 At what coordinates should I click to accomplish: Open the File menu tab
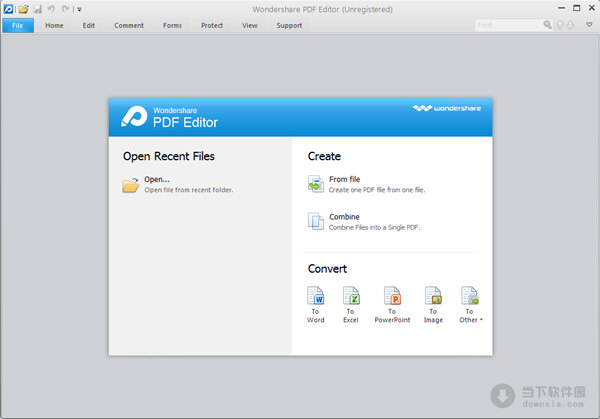click(x=18, y=26)
